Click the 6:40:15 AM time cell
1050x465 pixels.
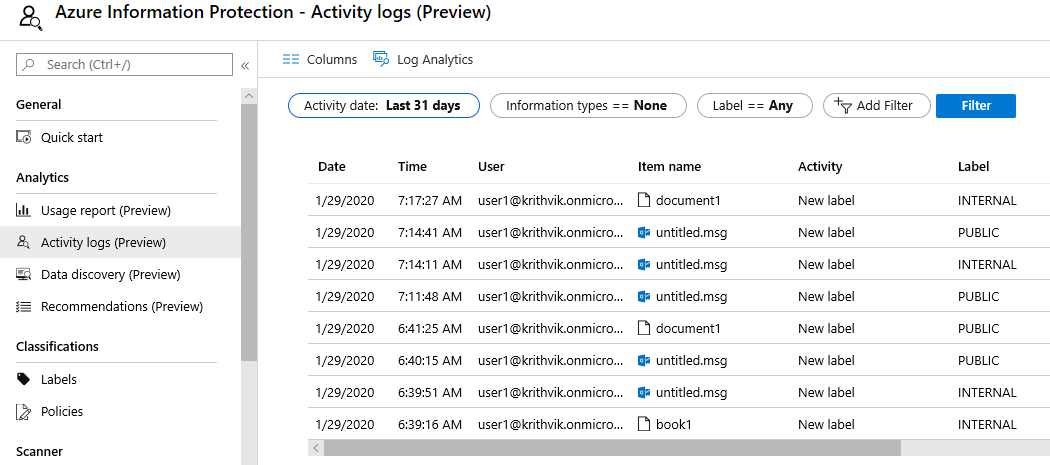(x=429, y=360)
